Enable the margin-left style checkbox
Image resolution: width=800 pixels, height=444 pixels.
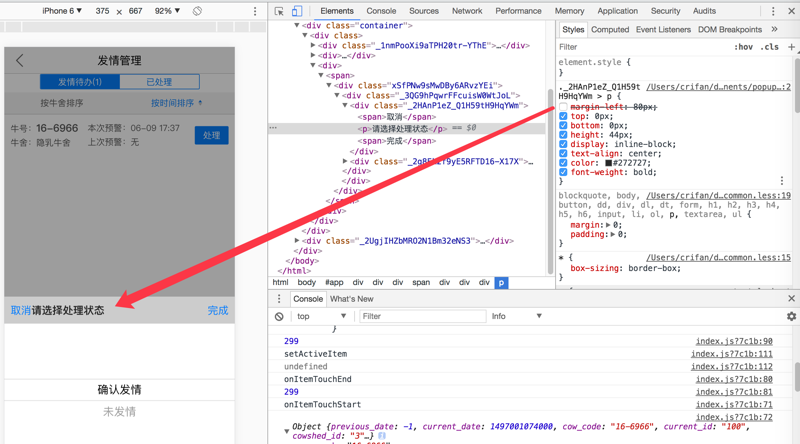pyautogui.click(x=563, y=107)
